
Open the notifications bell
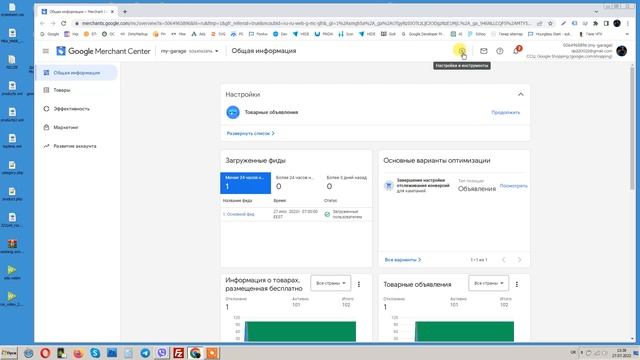516,51
